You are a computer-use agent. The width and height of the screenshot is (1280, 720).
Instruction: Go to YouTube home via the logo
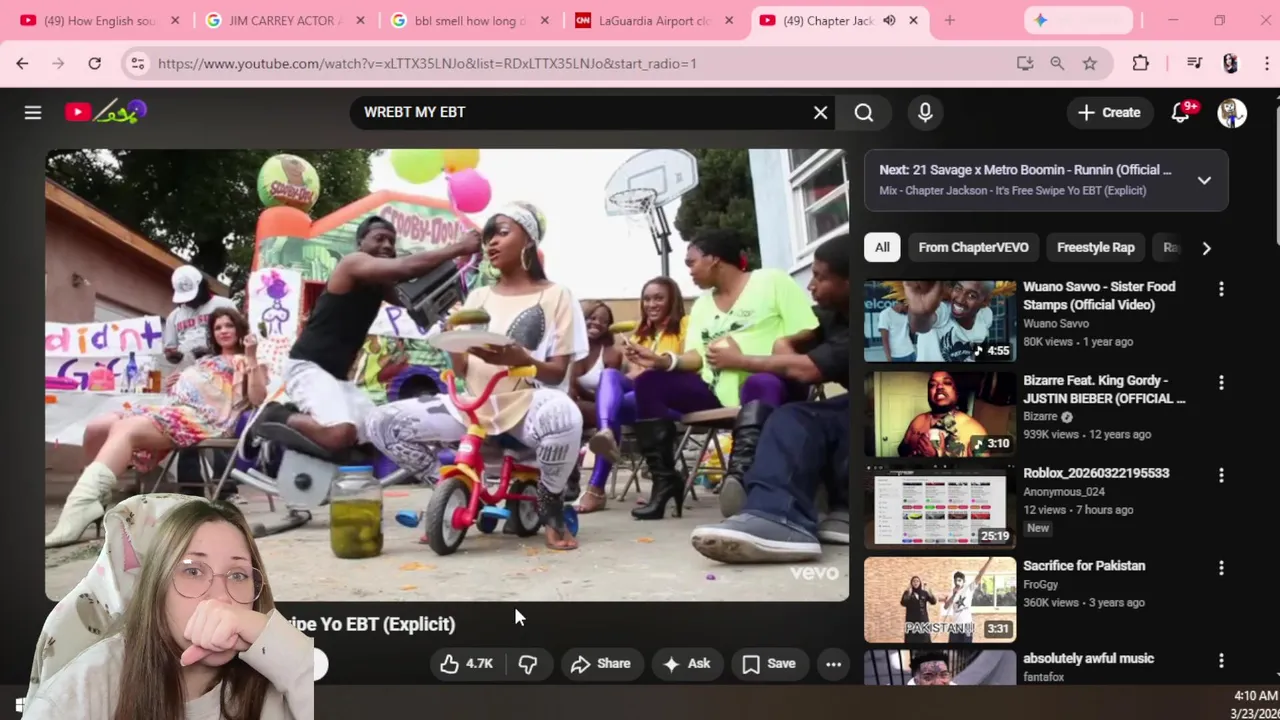tap(106, 112)
